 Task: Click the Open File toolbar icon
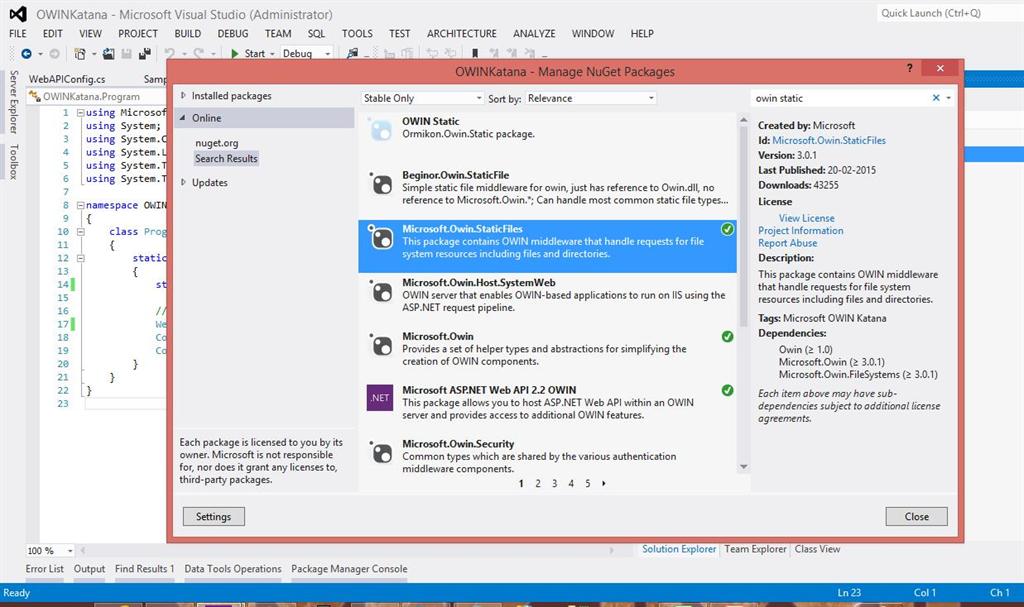click(x=108, y=54)
